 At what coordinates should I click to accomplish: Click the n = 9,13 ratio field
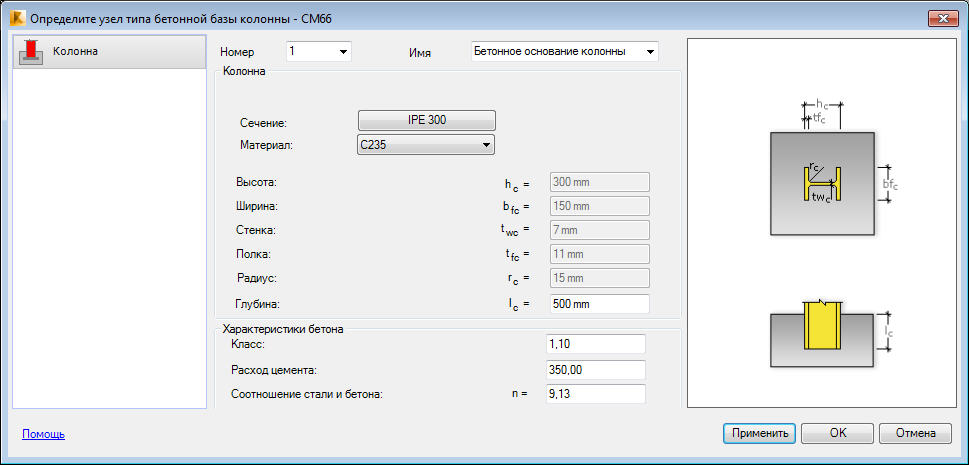pyautogui.click(x=596, y=395)
